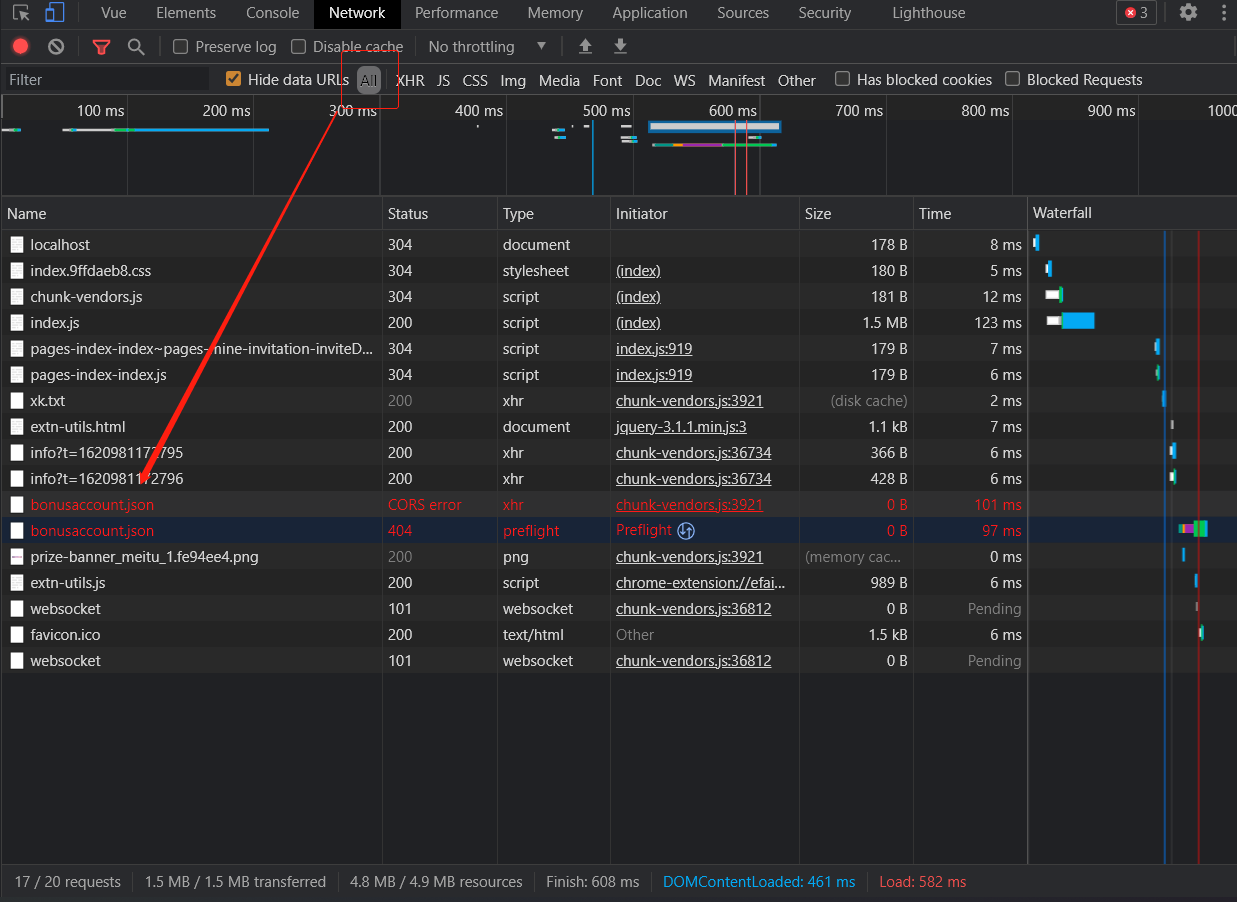Screen dimensions: 1237x902
Task: Filter requests by CSS type
Action: (x=475, y=80)
